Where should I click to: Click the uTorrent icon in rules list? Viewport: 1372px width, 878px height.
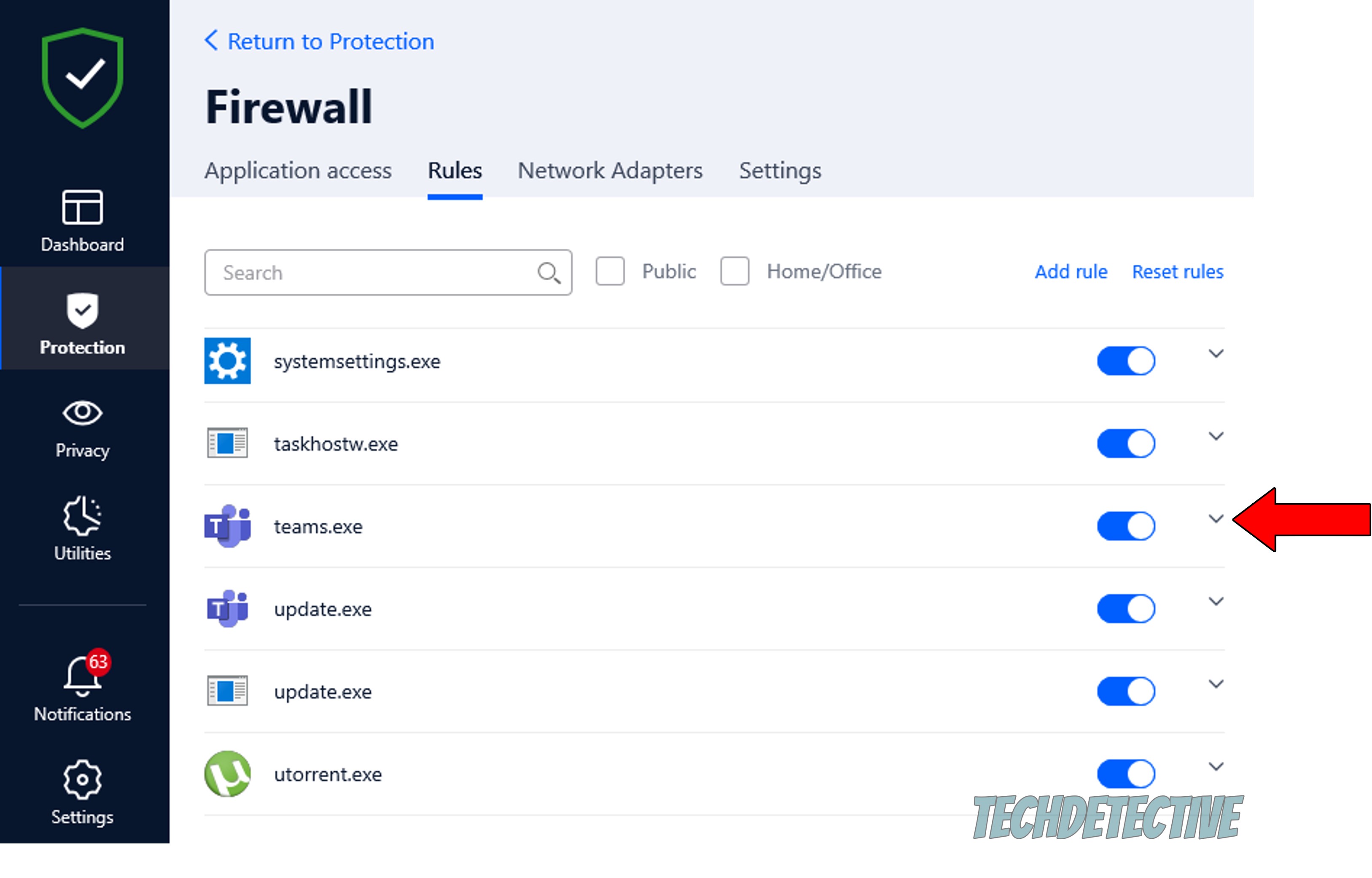pos(227,772)
